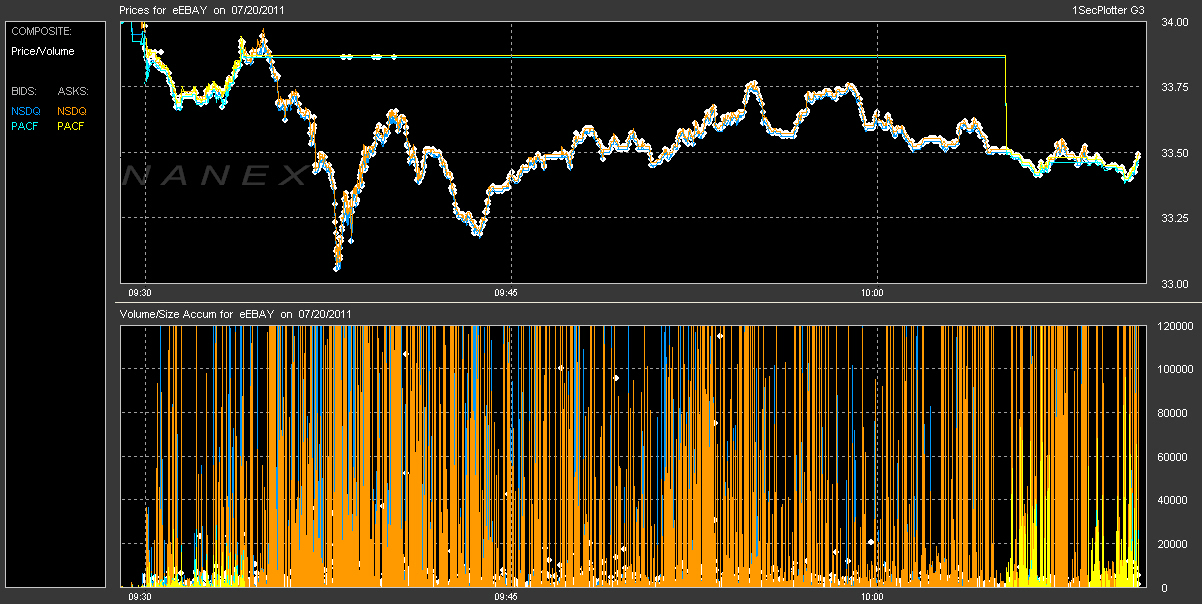Image resolution: width=1202 pixels, height=604 pixels.
Task: Select the orange NSDQ asks legend entry
Action: 72,111
